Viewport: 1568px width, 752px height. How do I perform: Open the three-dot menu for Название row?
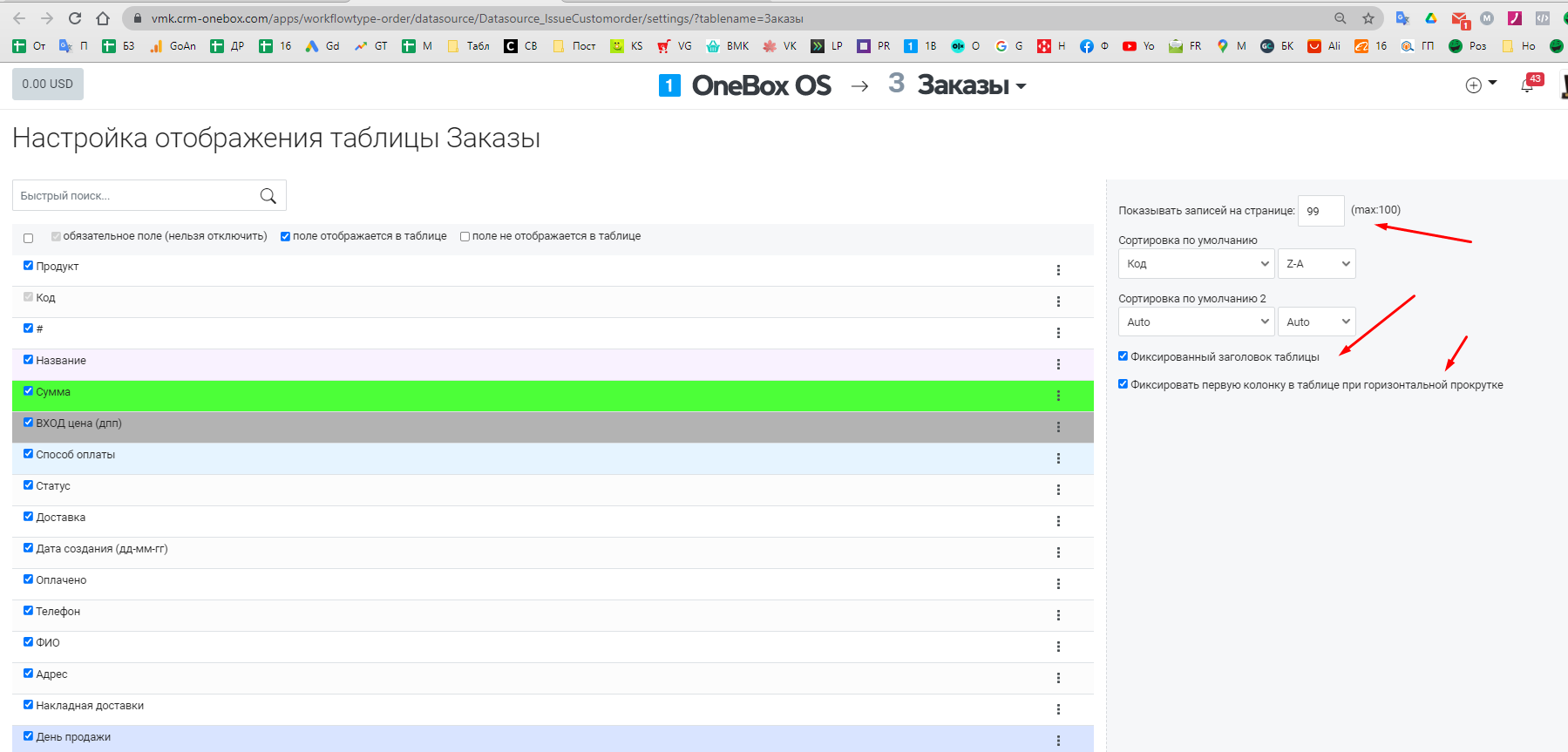1058,364
